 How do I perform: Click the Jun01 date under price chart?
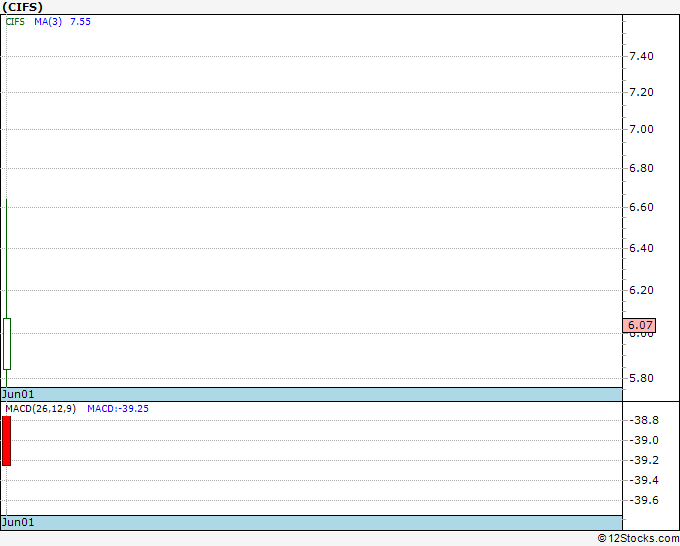click(18, 394)
